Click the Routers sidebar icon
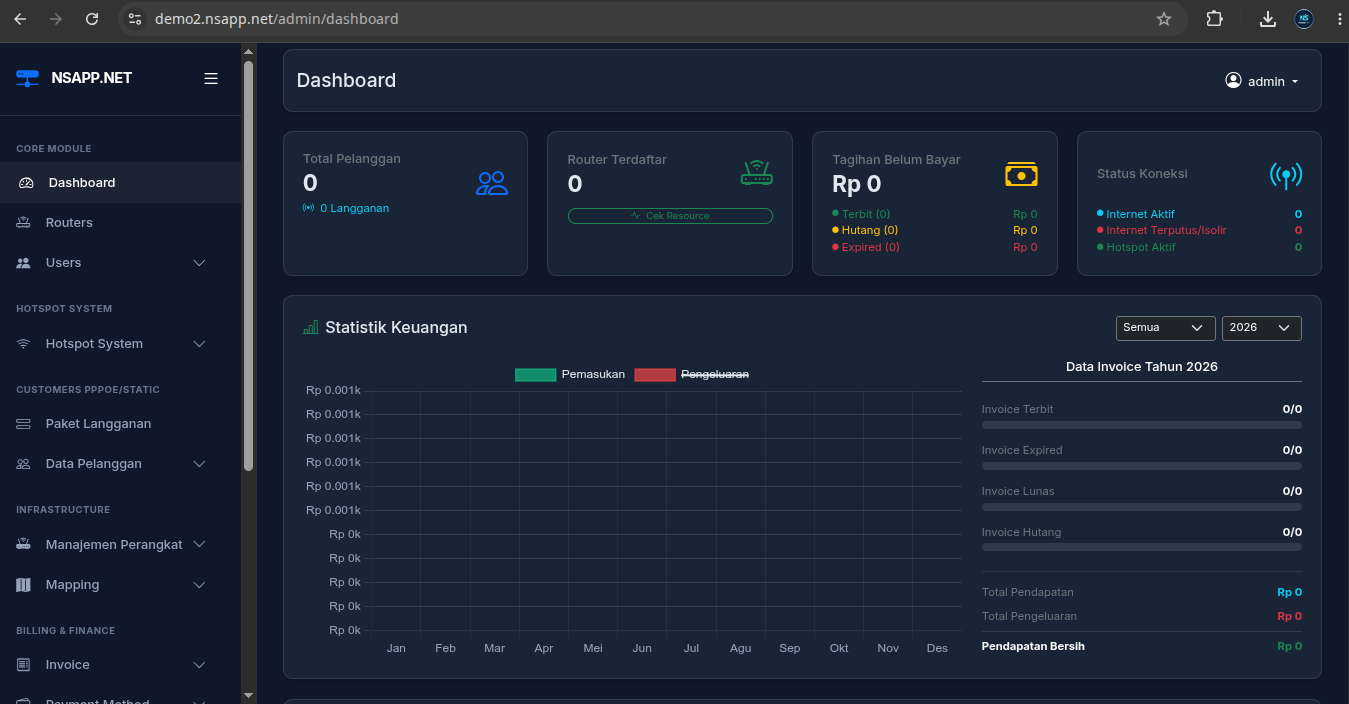Screen dimensions: 1349x704 (x=24, y=223)
